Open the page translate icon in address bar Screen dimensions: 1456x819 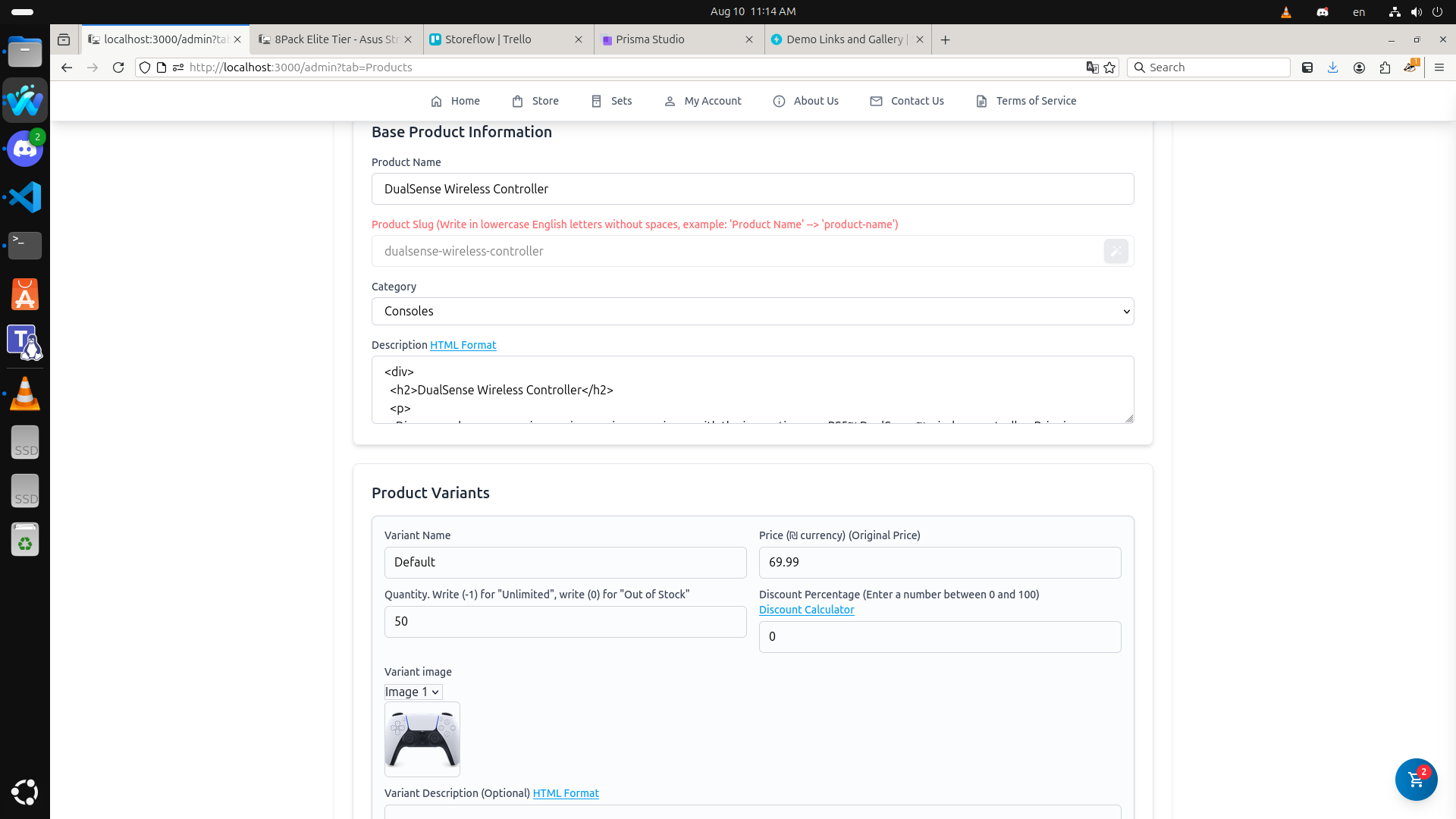coord(1092,67)
